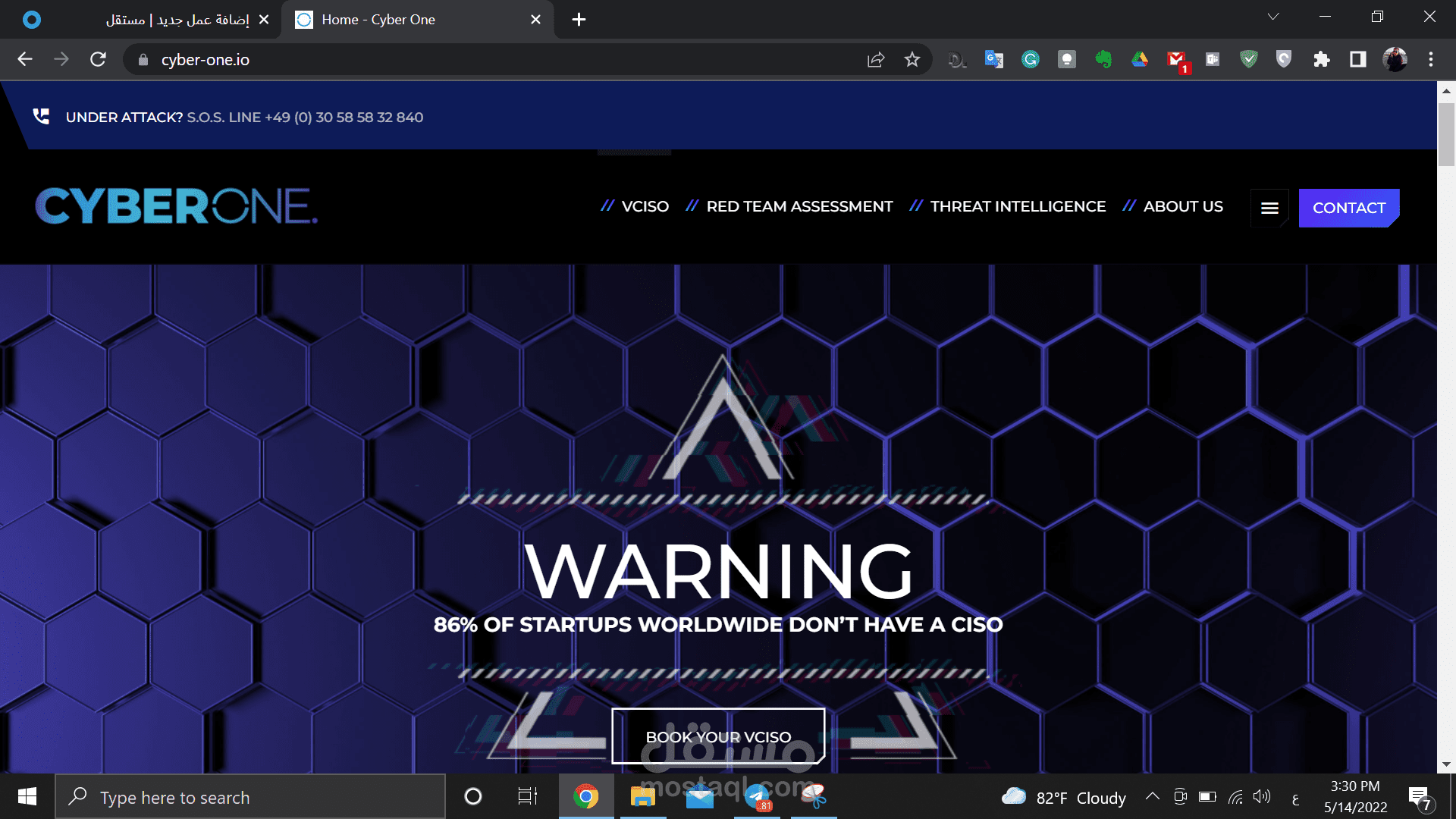Image resolution: width=1456 pixels, height=819 pixels.
Task: Bookmark this page with star icon
Action: pyautogui.click(x=912, y=59)
